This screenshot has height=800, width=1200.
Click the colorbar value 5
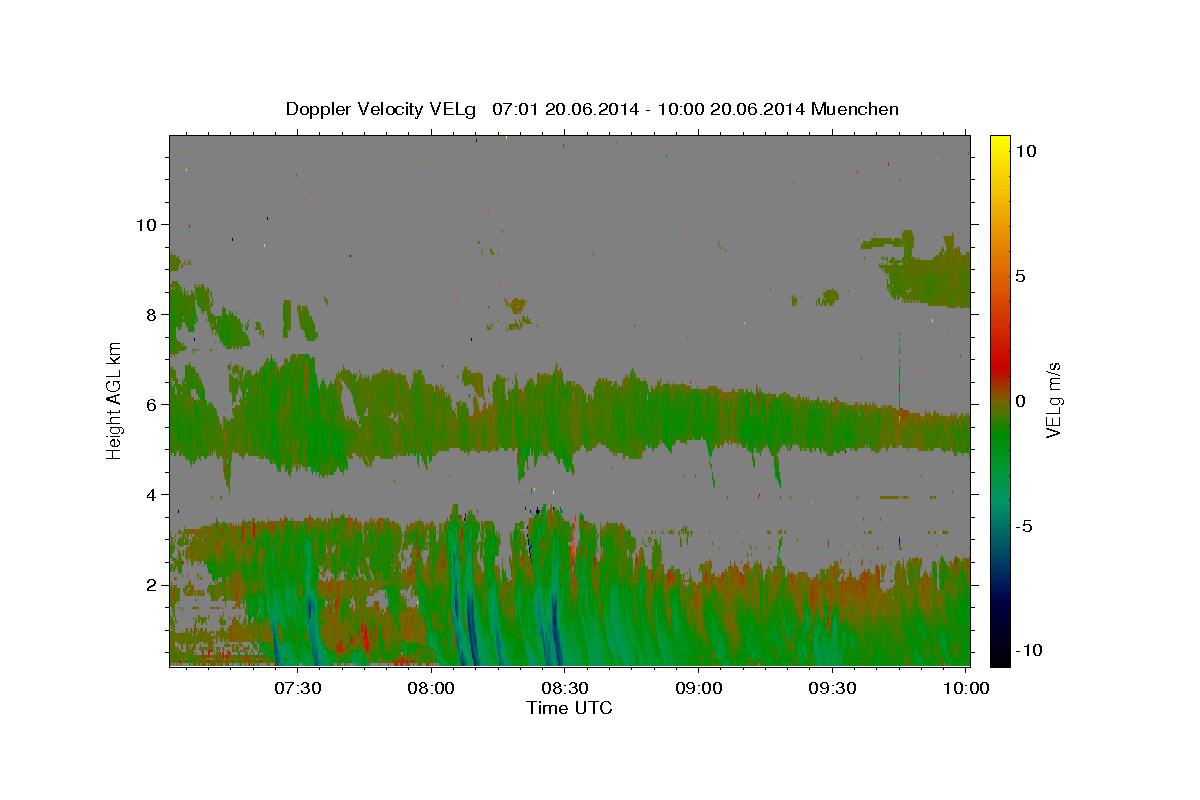coord(1022,276)
